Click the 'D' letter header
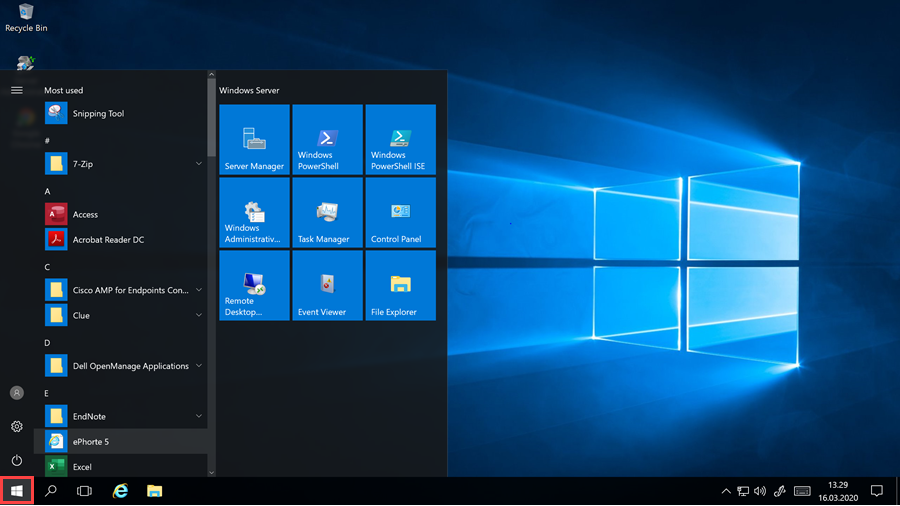The width and height of the screenshot is (900, 506). click(x=47, y=342)
